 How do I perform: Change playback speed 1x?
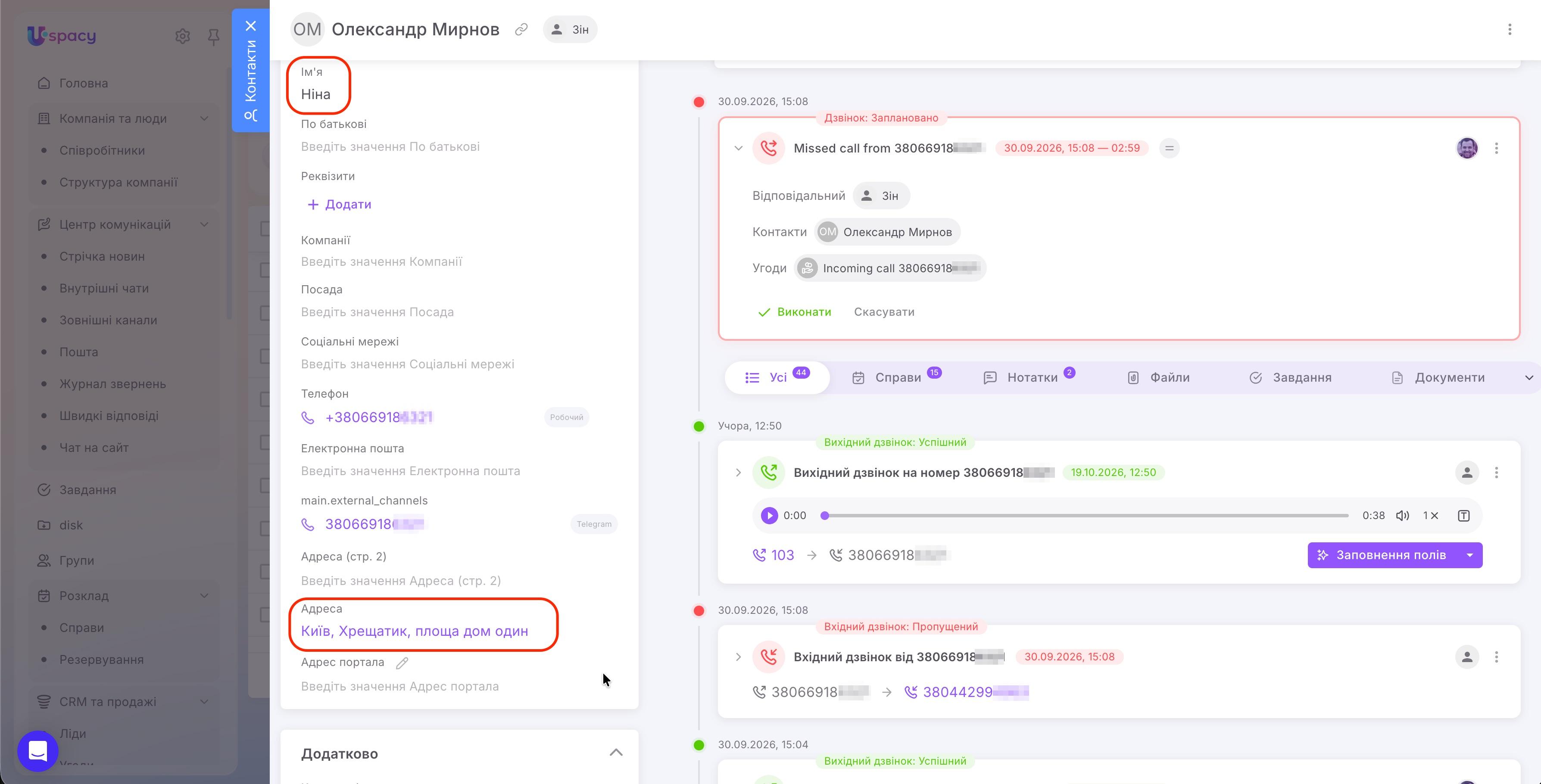[x=1430, y=516]
